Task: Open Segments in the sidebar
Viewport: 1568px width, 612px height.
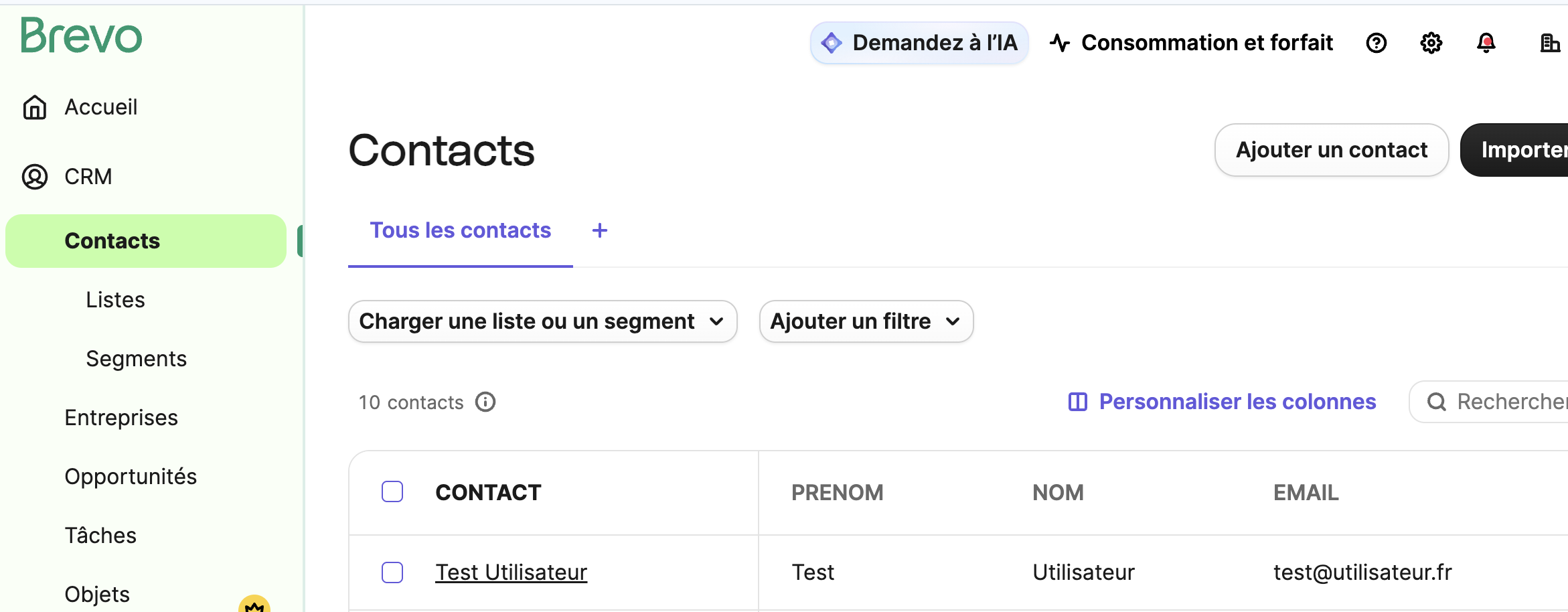Action: pos(136,359)
